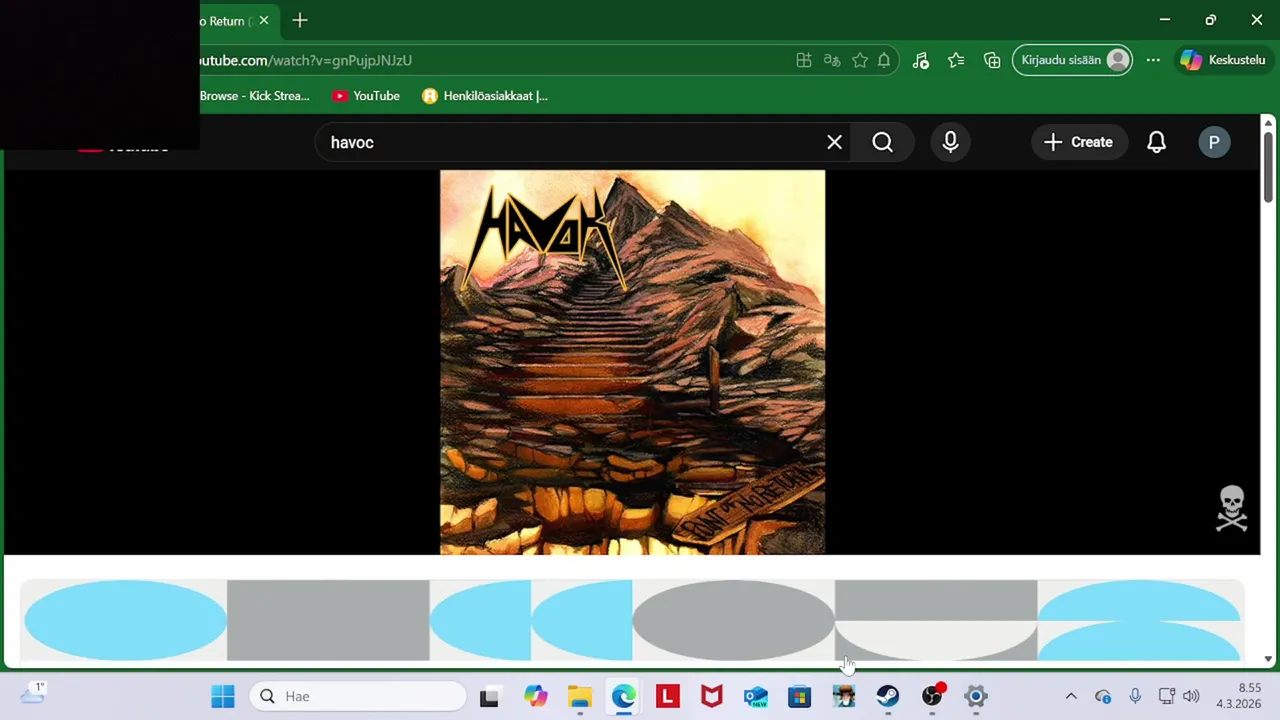Image resolution: width=1280 pixels, height=720 pixels.
Task: Open YouTube notifications bell
Action: [x=1156, y=142]
